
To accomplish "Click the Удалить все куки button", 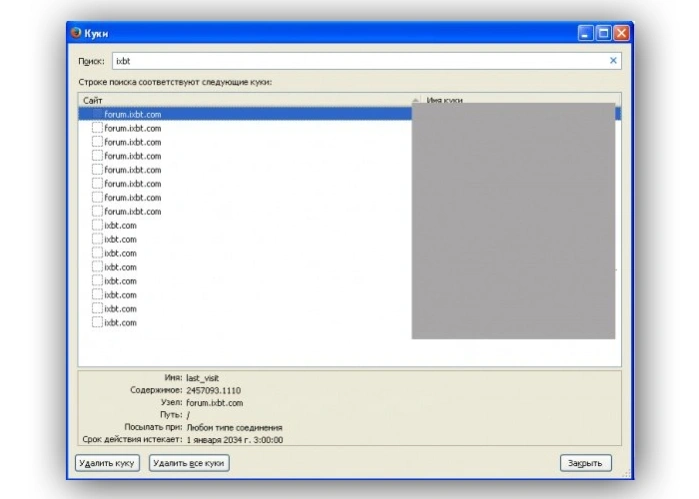I will (189, 463).
